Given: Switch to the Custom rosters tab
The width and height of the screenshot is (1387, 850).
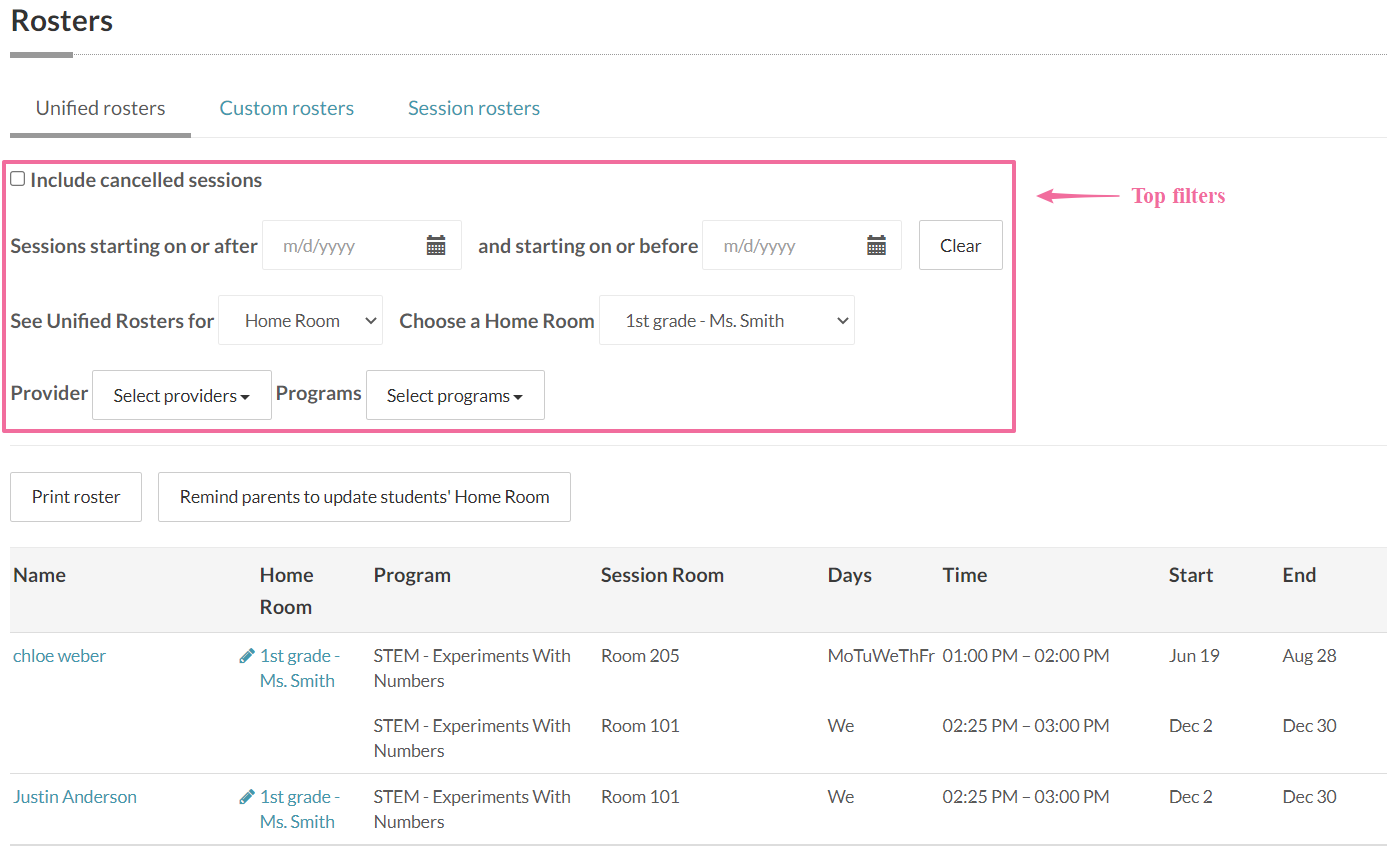Looking at the screenshot, I should tap(287, 108).
